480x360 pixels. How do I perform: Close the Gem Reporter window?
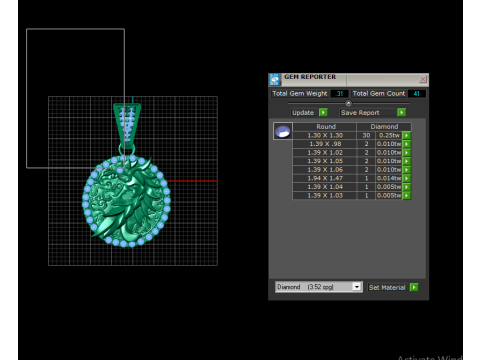click(423, 79)
